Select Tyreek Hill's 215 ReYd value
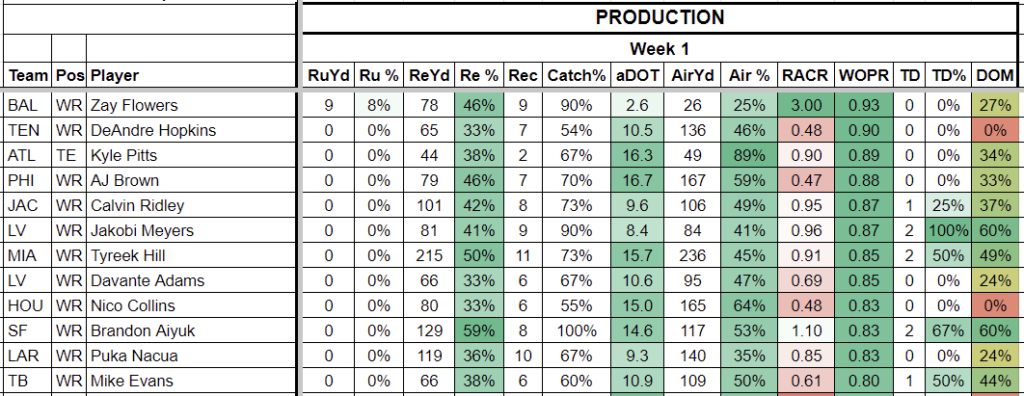 [429, 256]
